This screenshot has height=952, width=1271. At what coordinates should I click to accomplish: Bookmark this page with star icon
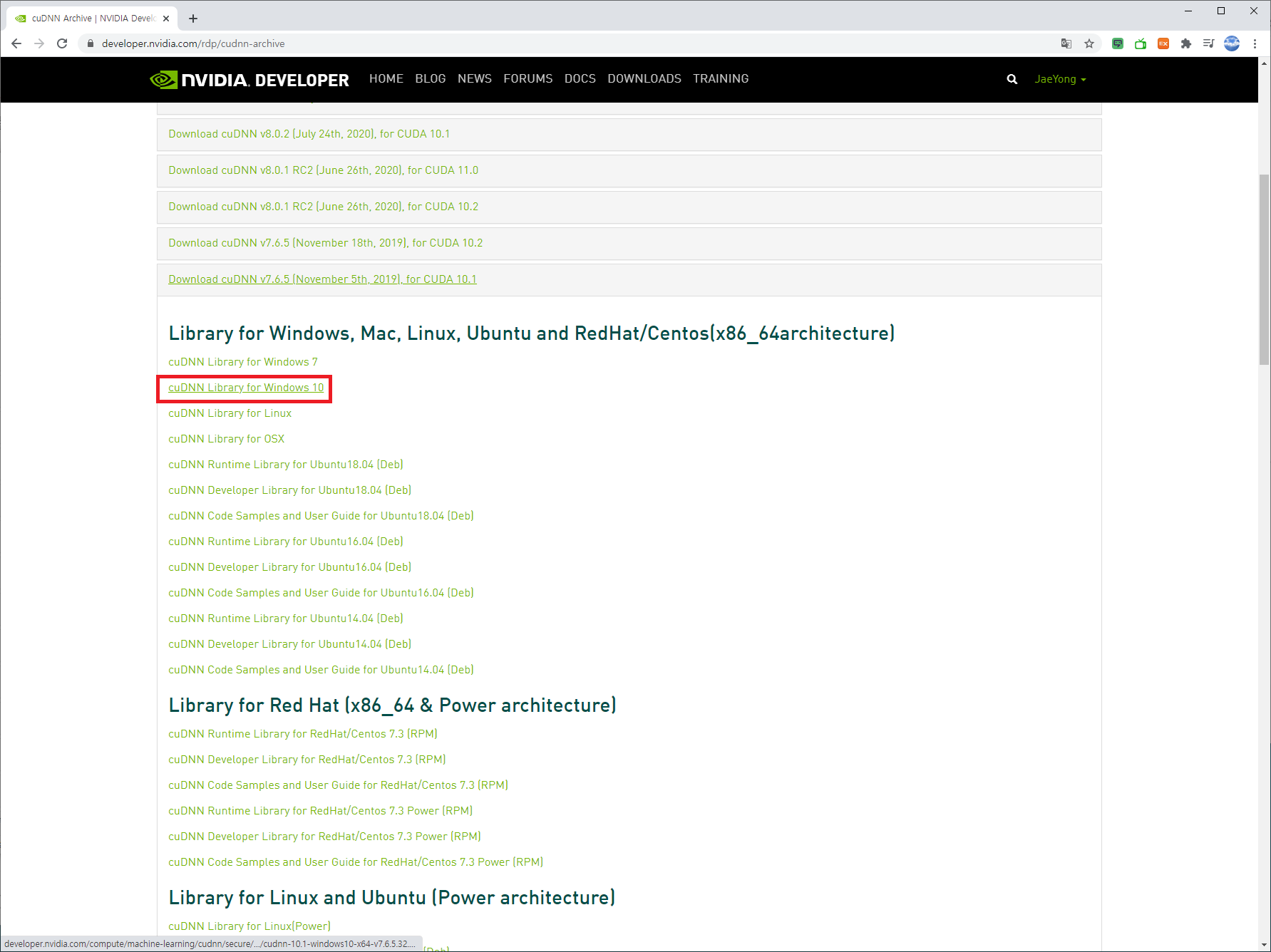1089,43
